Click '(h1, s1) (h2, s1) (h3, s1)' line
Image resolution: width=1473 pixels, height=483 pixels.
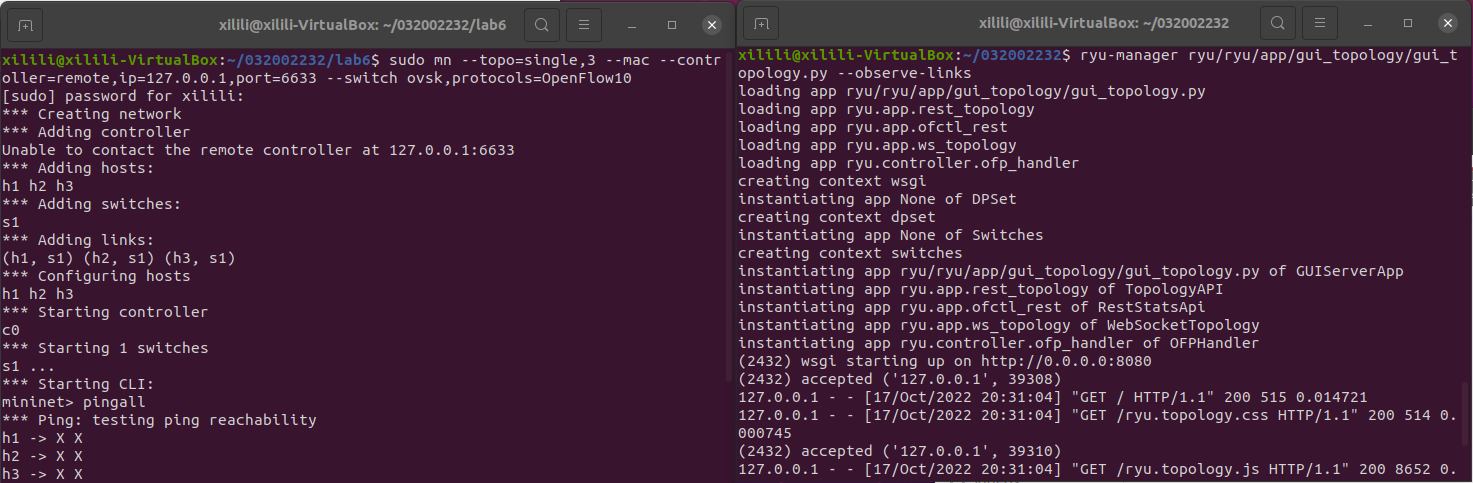coord(119,258)
